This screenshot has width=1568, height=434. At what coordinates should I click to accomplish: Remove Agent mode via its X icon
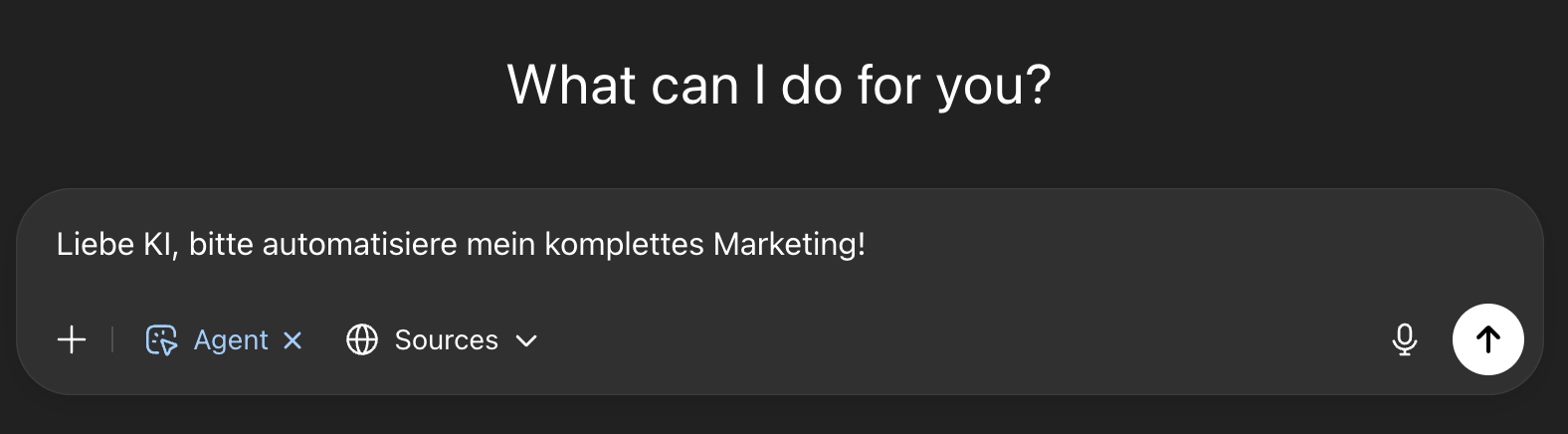(293, 340)
